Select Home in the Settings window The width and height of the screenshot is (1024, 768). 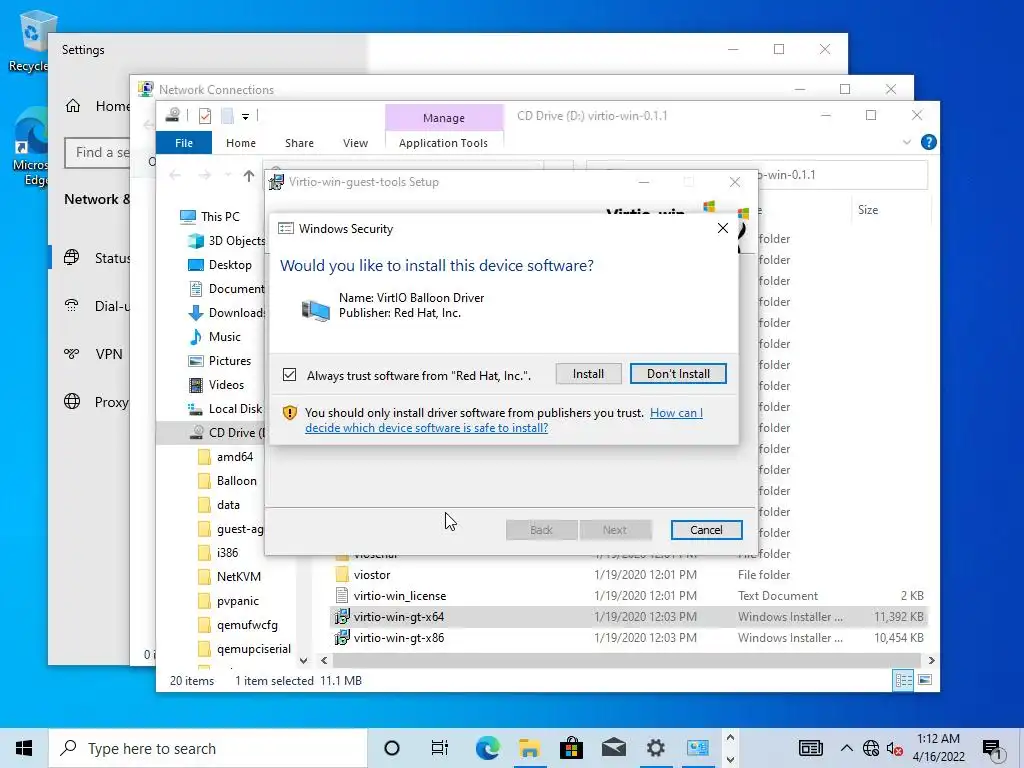point(97,106)
